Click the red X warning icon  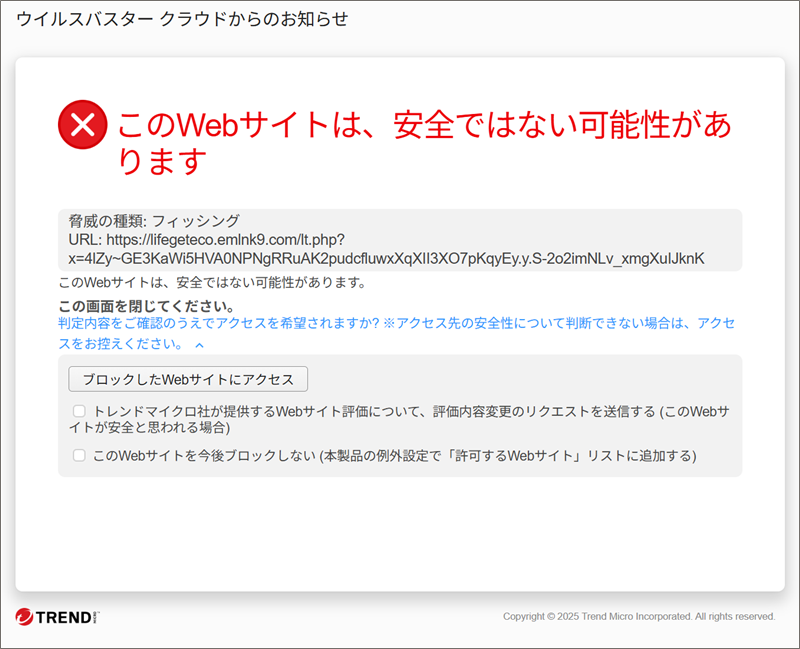(x=83, y=124)
